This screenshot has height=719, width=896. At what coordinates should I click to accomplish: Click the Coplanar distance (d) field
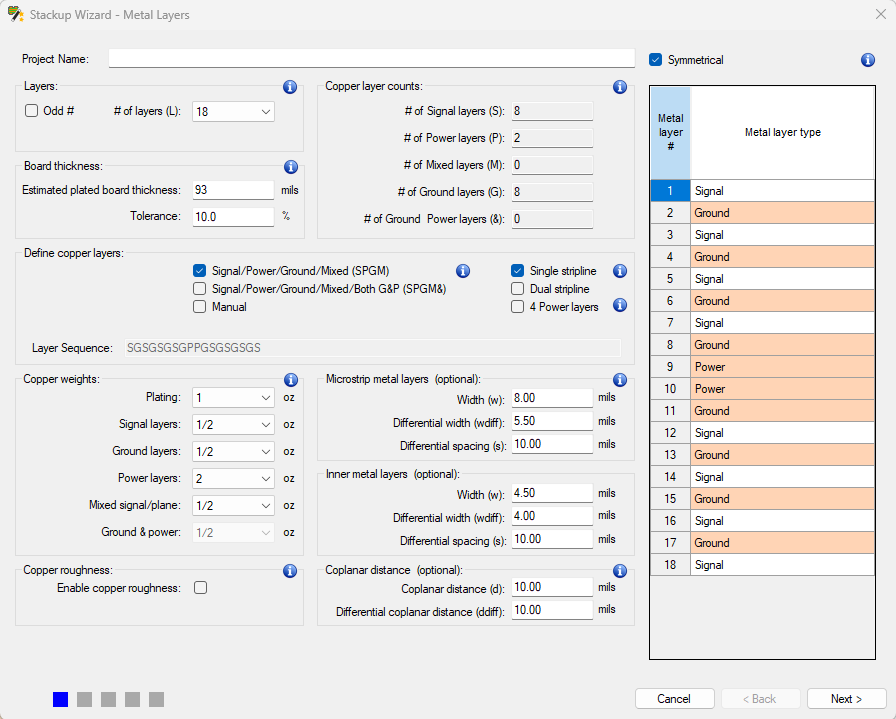(552, 587)
